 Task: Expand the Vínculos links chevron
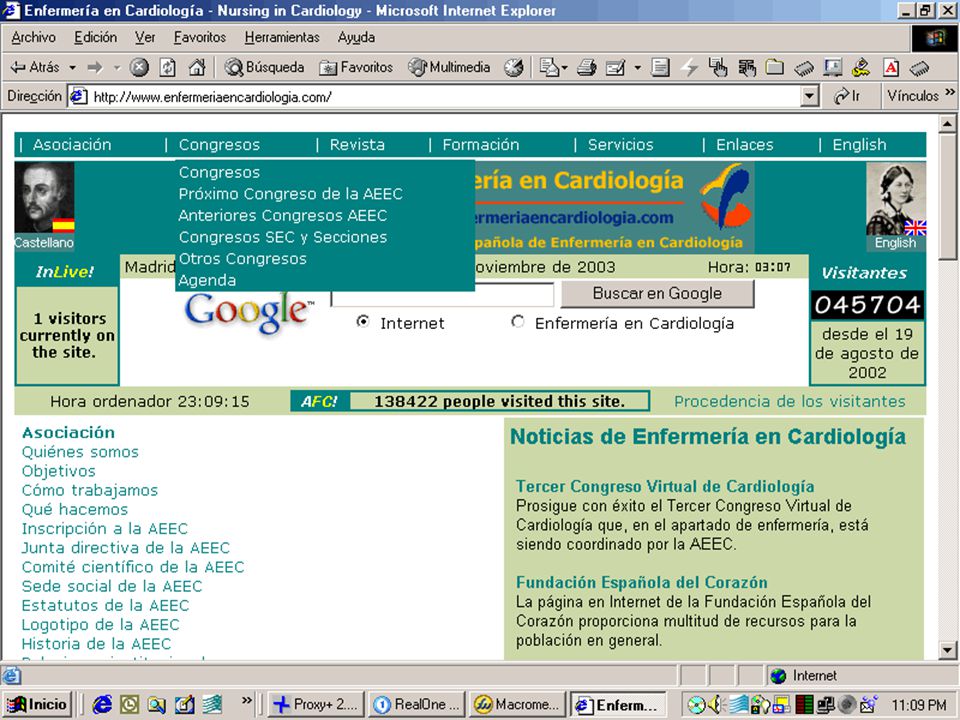click(950, 92)
